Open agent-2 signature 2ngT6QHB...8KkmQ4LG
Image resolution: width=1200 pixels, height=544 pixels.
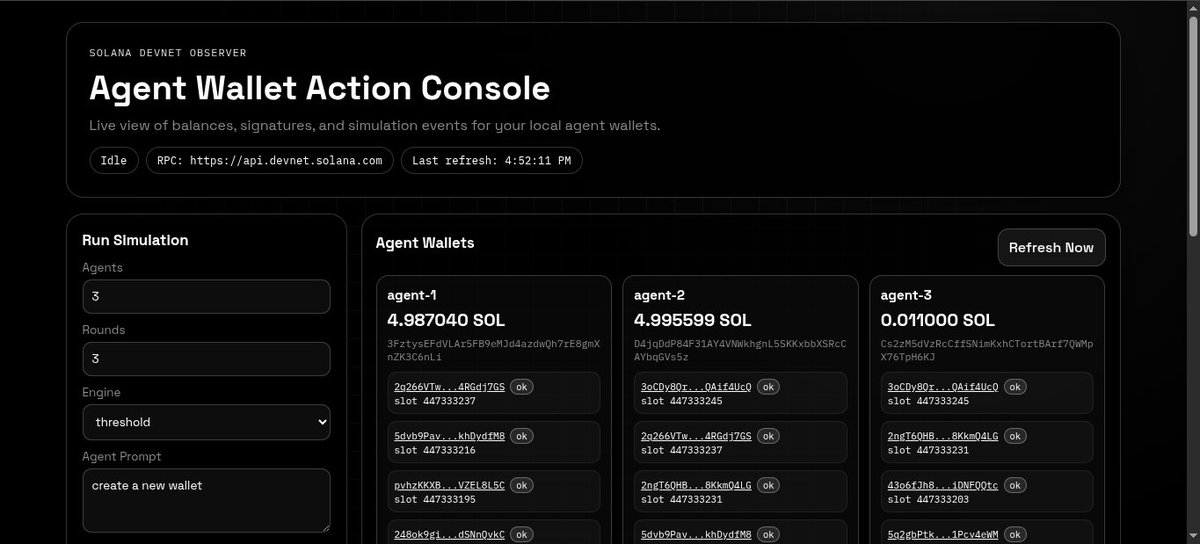tap(696, 484)
